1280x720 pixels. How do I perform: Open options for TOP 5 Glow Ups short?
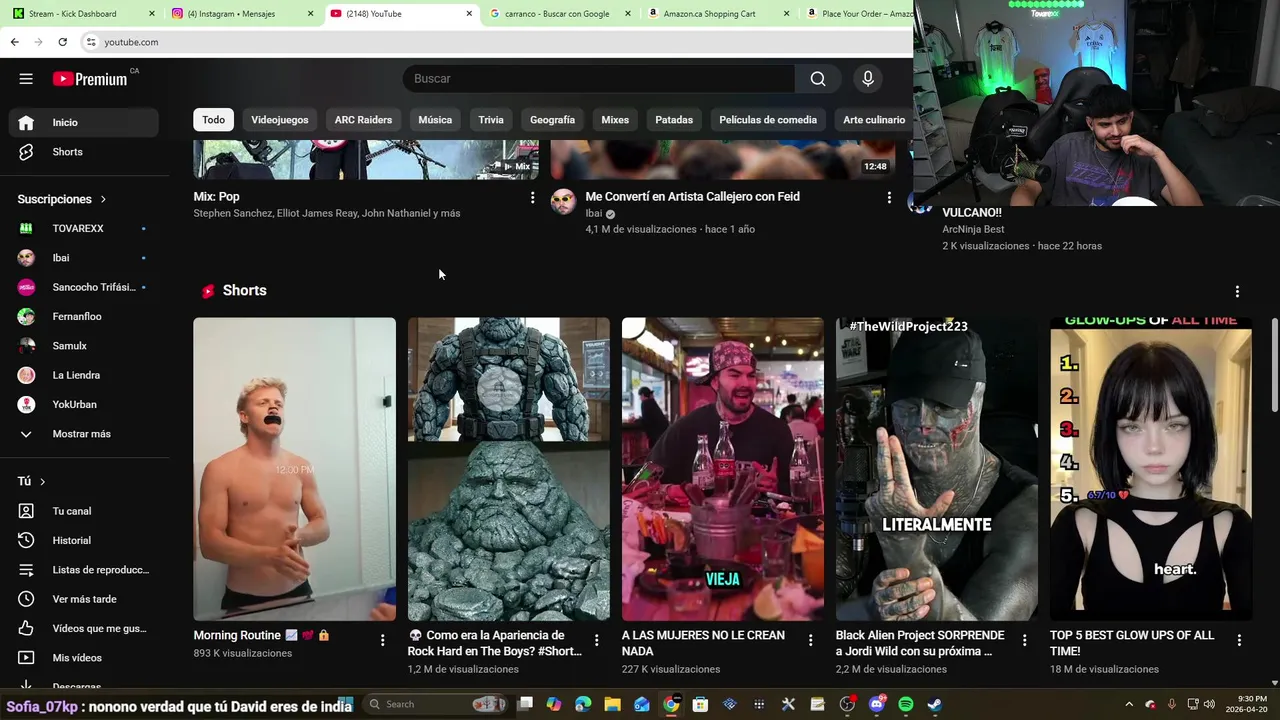tap(1239, 640)
